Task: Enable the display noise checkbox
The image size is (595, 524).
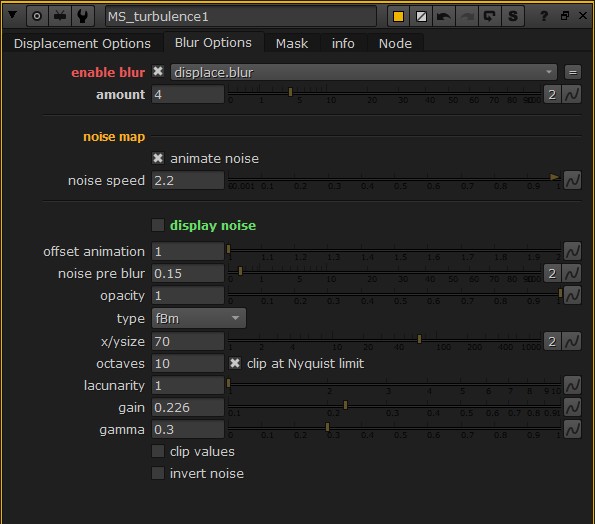Action: click(x=158, y=225)
